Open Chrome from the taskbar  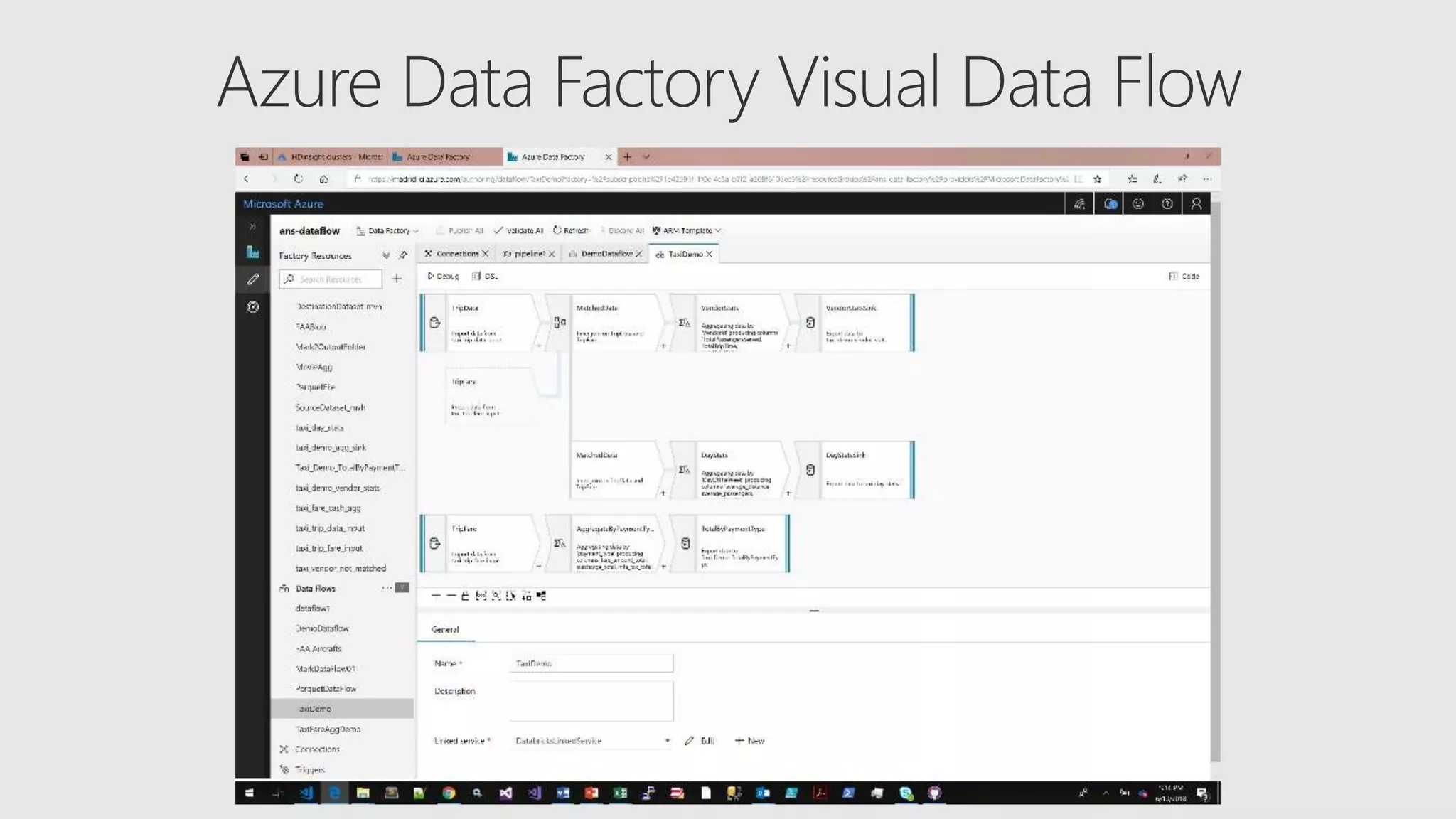pos(449,793)
